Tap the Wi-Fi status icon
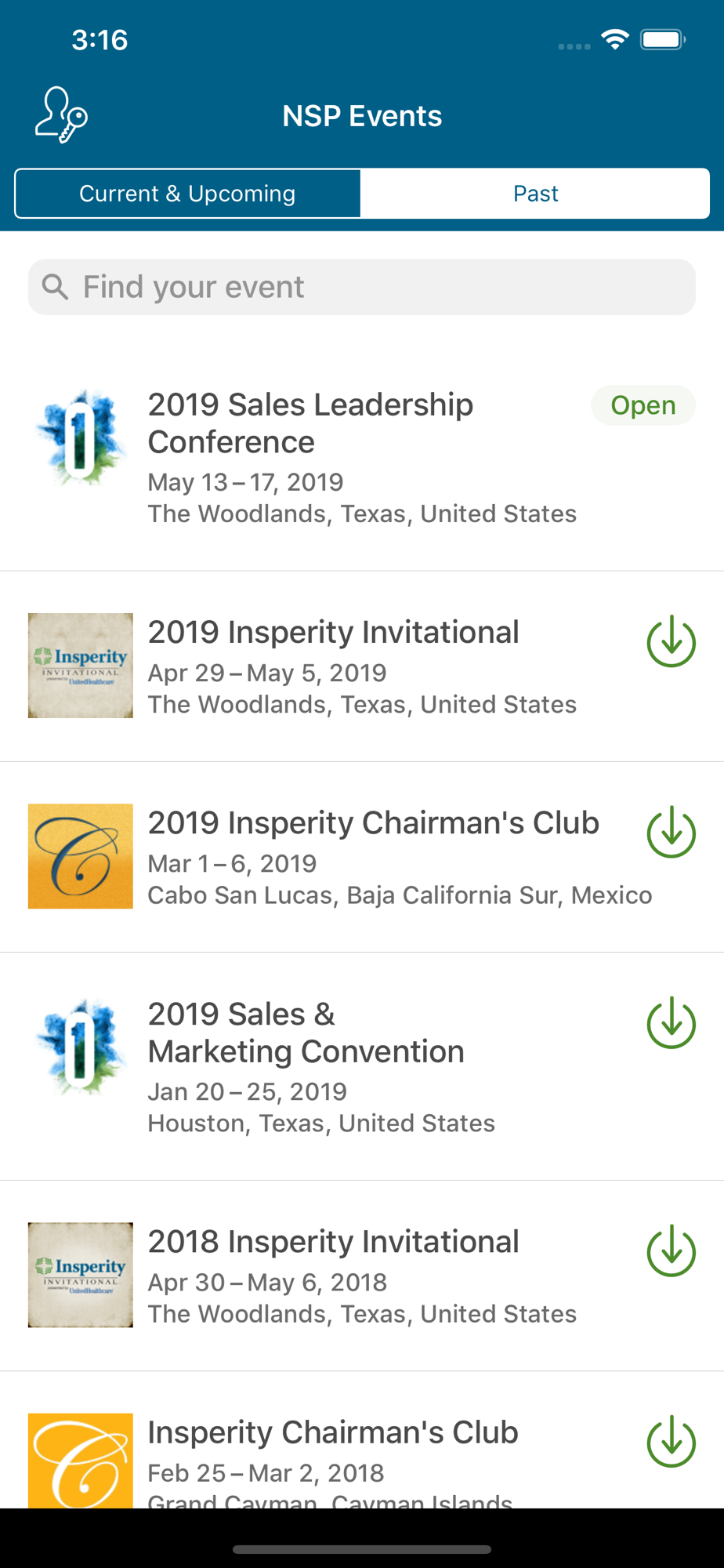724x1568 pixels. (615, 39)
